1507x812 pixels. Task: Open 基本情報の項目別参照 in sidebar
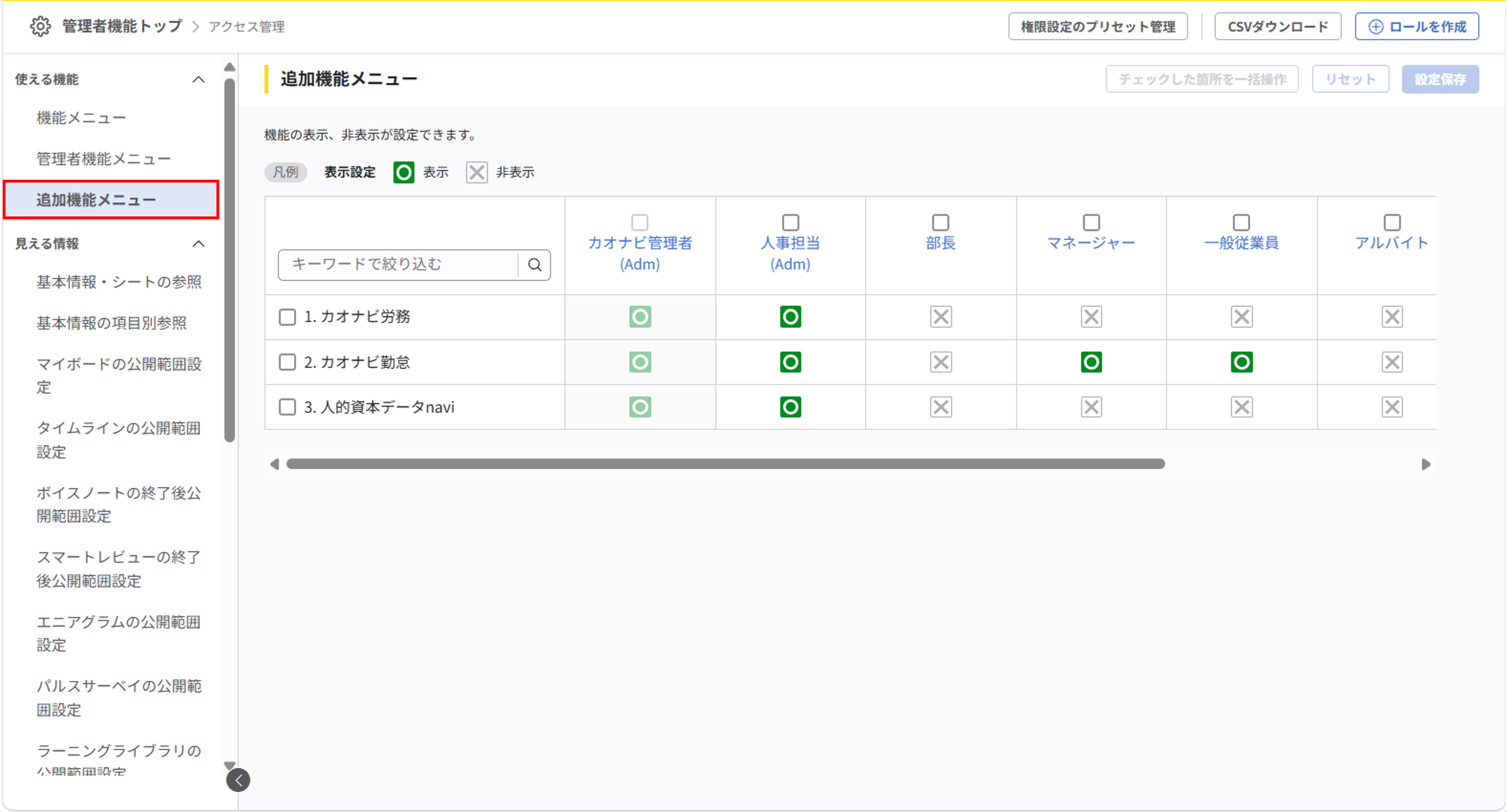pos(111,323)
